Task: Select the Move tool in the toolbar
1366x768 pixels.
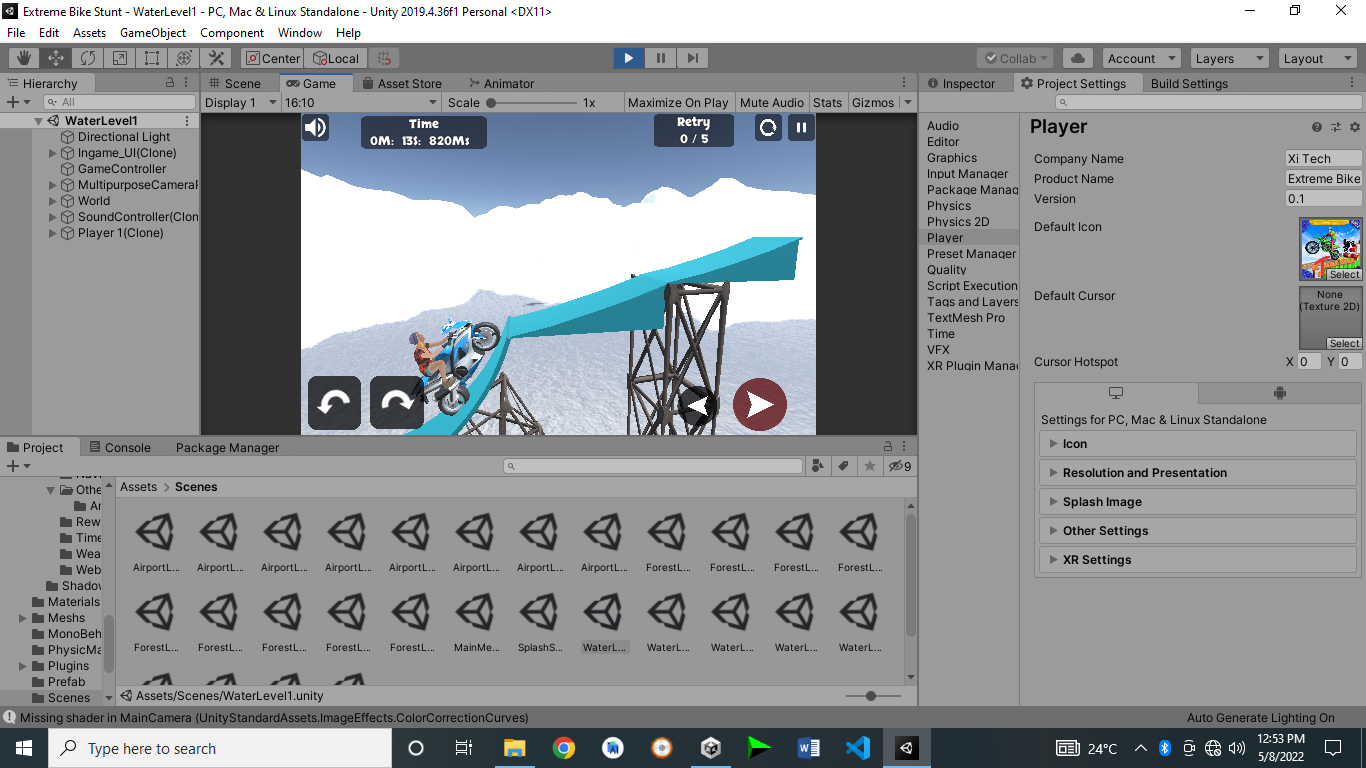Action: [x=54, y=57]
